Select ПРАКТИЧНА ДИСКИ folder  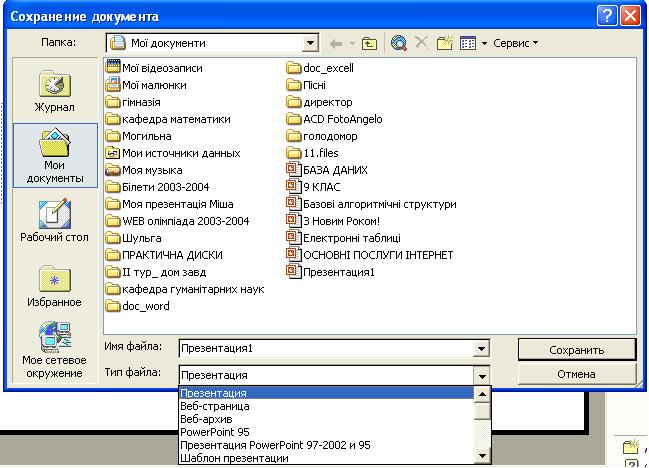click(164, 255)
